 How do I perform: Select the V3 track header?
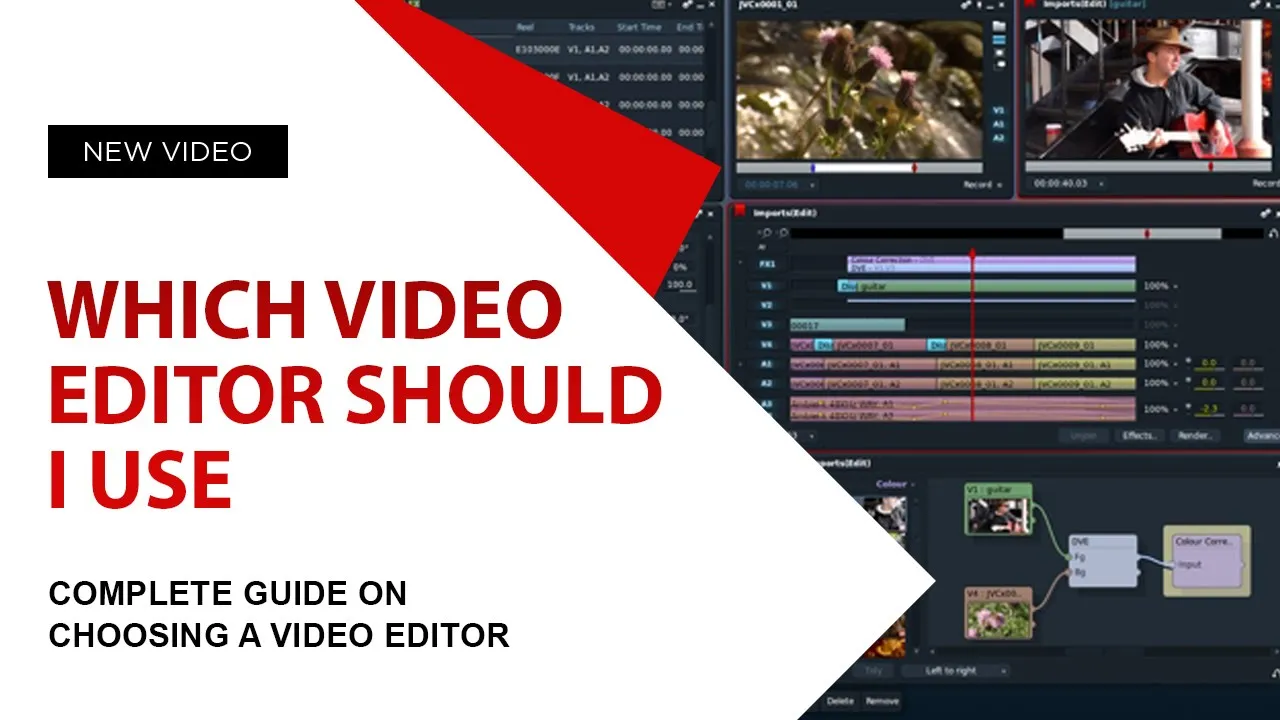768,325
